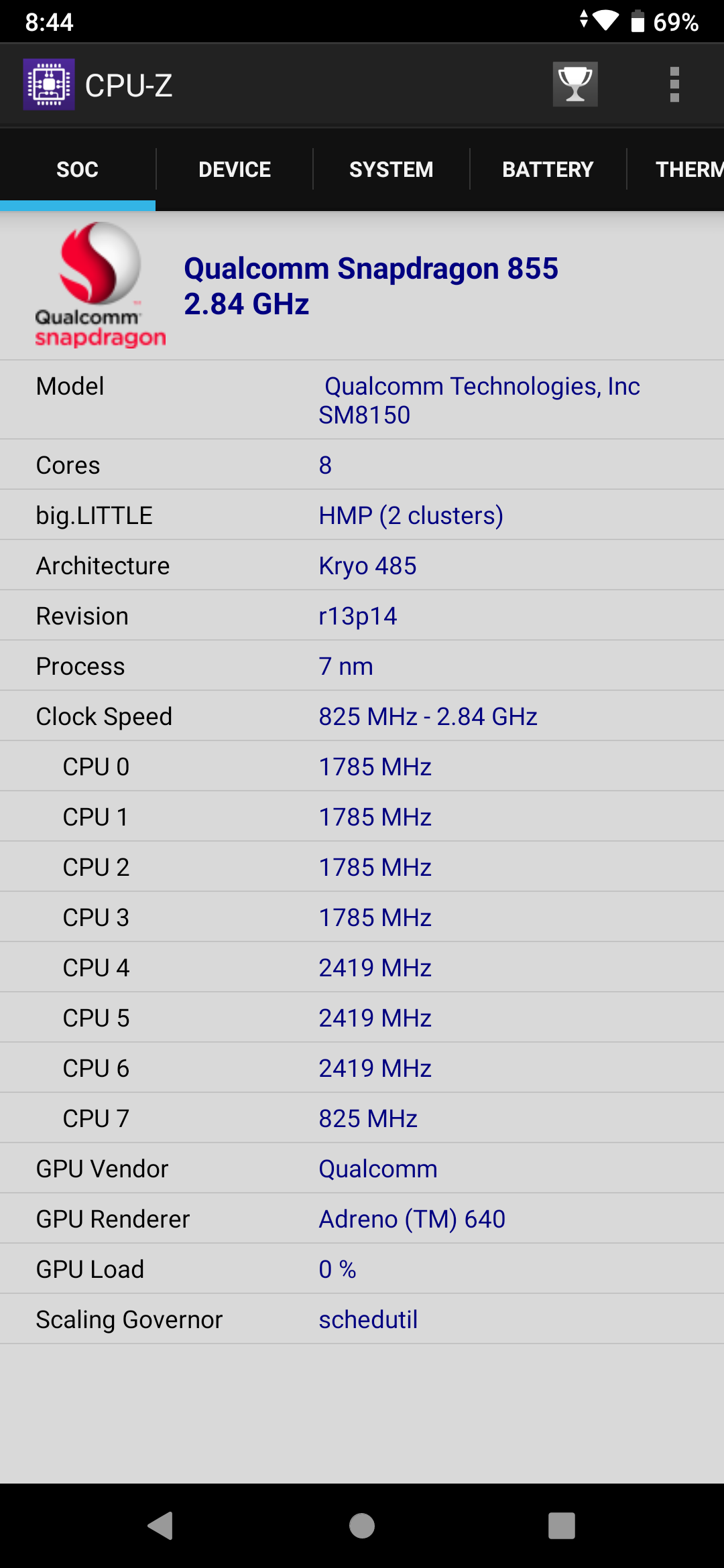Select the BATTERY tab
724x1568 pixels.
548,170
